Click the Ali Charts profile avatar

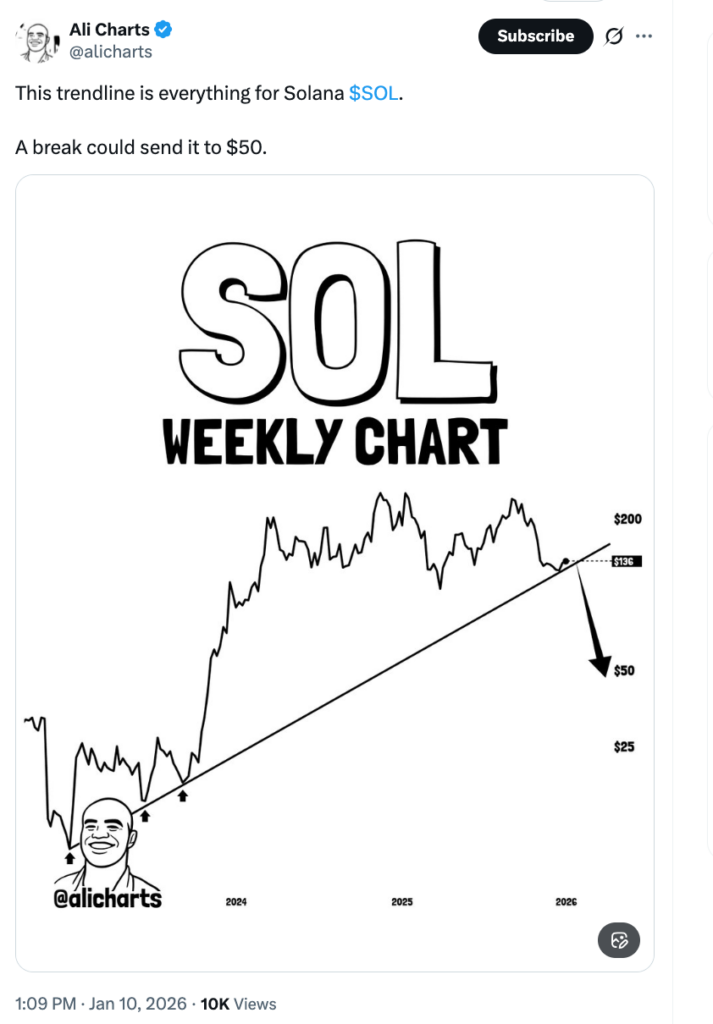[x=35, y=41]
